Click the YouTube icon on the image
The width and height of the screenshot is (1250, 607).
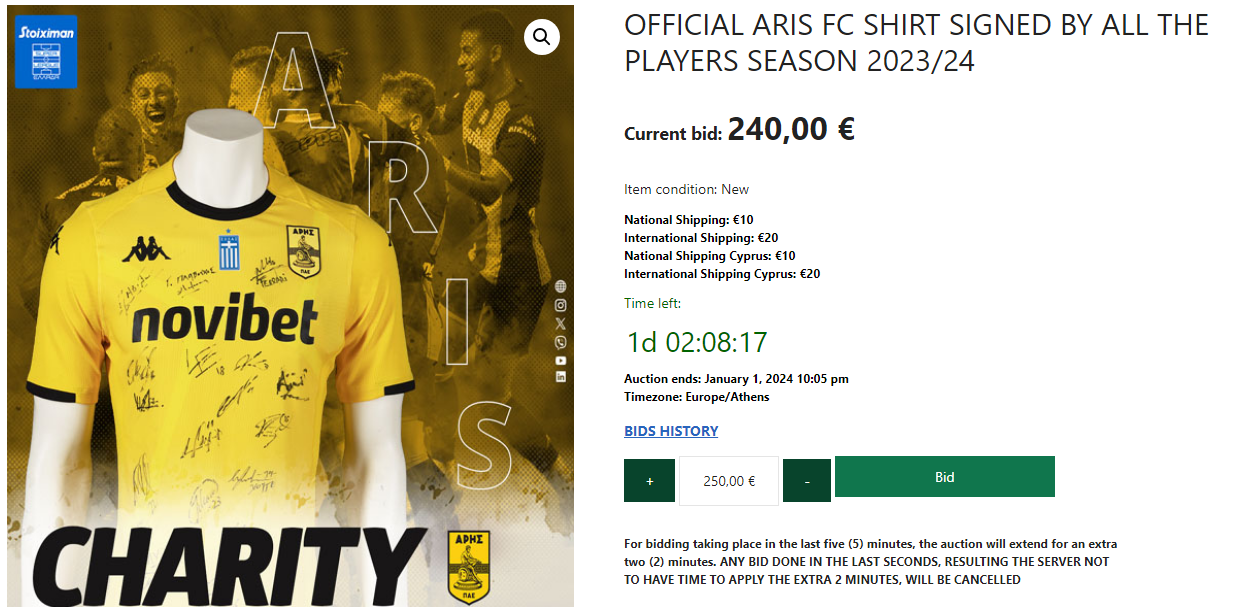pos(561,360)
